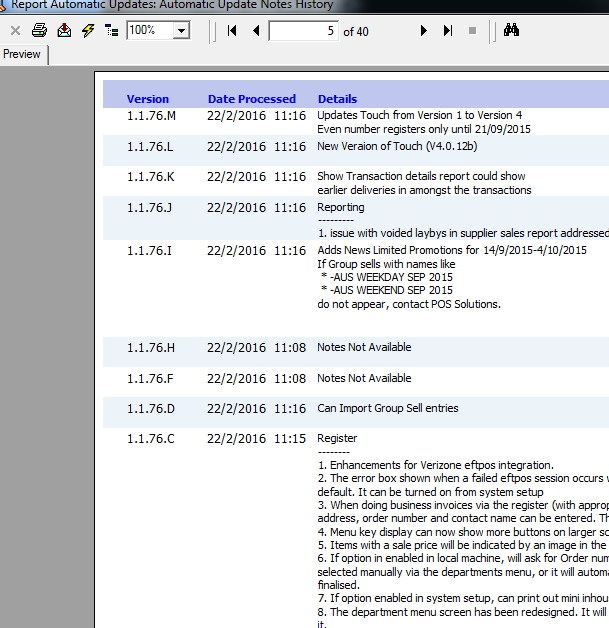Click the stop loading square button

472,30
